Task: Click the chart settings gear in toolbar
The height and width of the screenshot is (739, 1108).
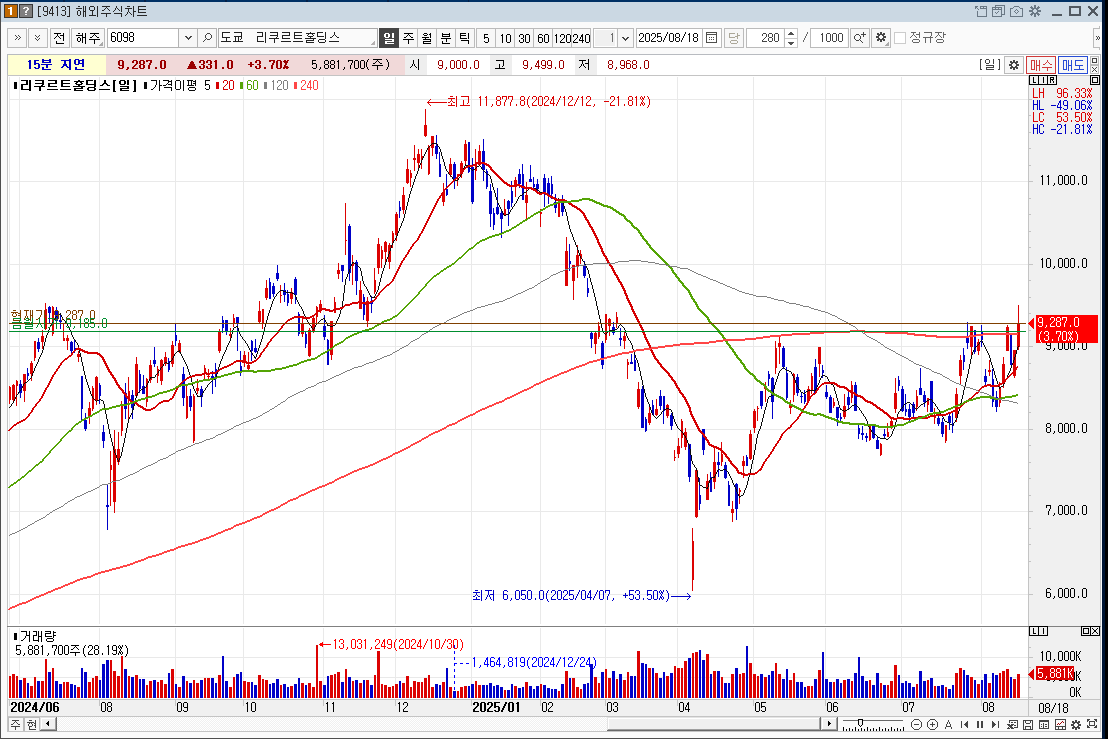Action: (880, 38)
